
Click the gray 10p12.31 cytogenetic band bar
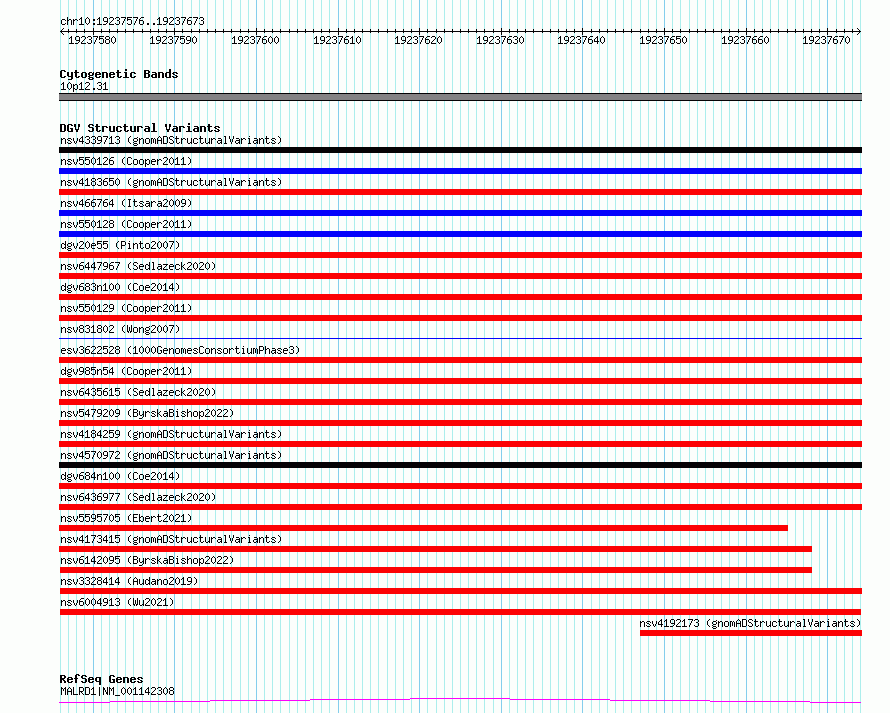460,98
